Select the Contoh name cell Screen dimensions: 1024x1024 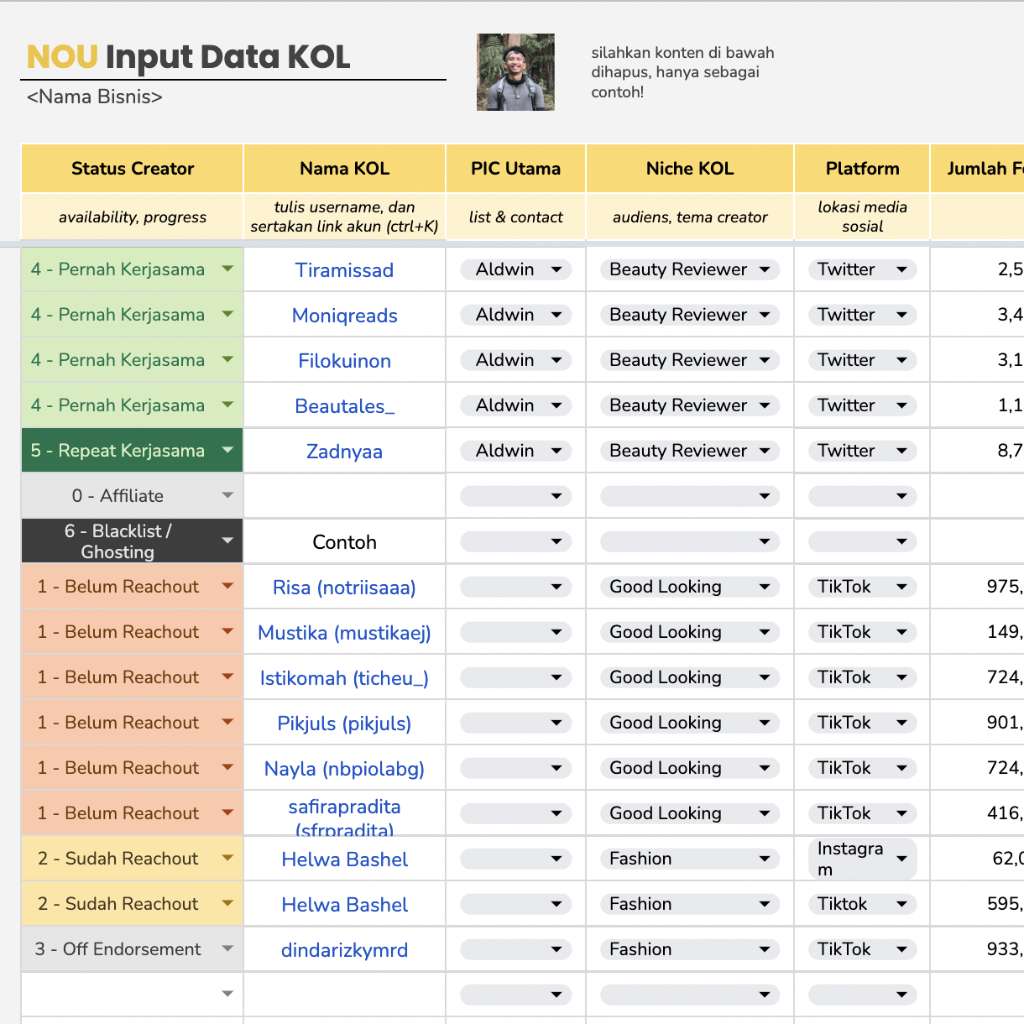tap(344, 542)
